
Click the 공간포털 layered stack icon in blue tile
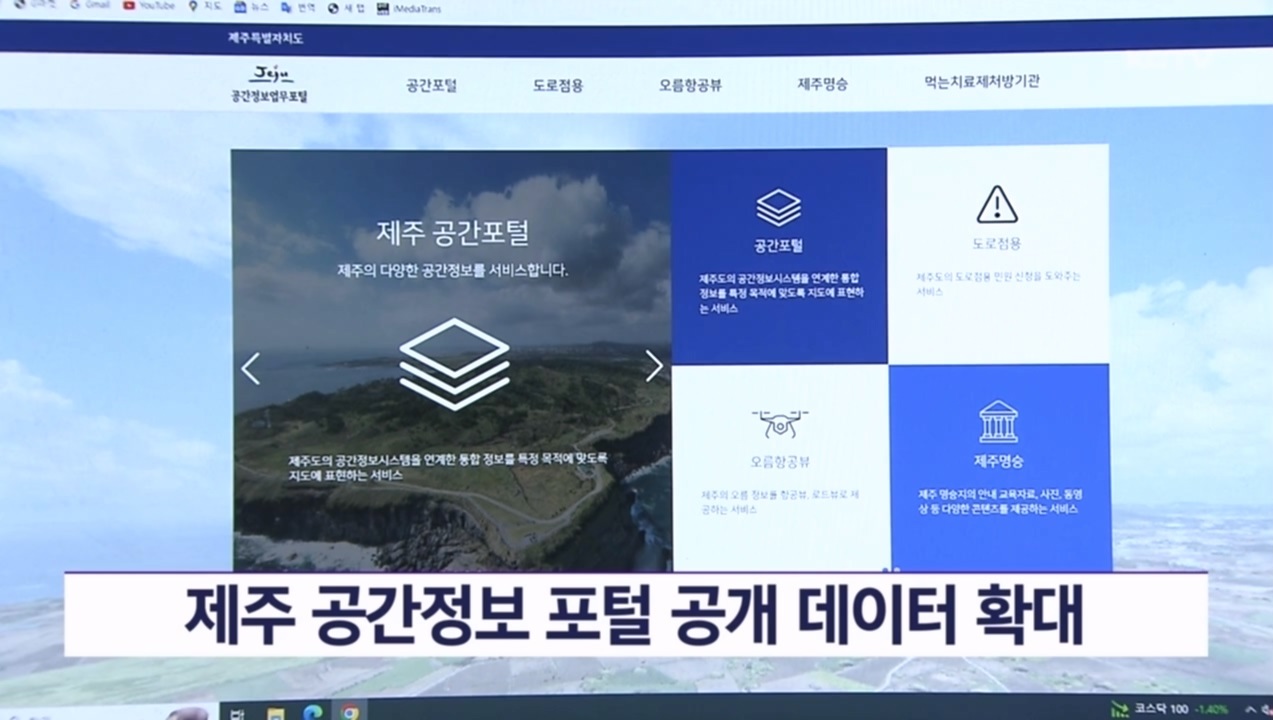pyautogui.click(x=778, y=208)
